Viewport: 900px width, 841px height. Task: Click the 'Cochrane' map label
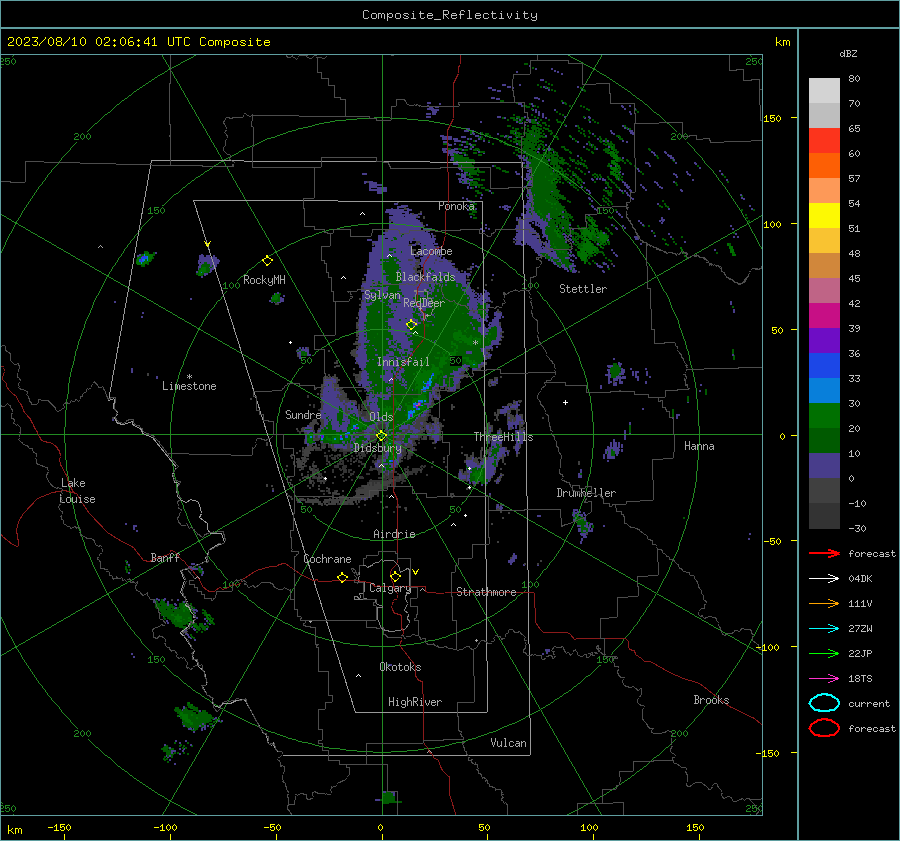(327, 559)
